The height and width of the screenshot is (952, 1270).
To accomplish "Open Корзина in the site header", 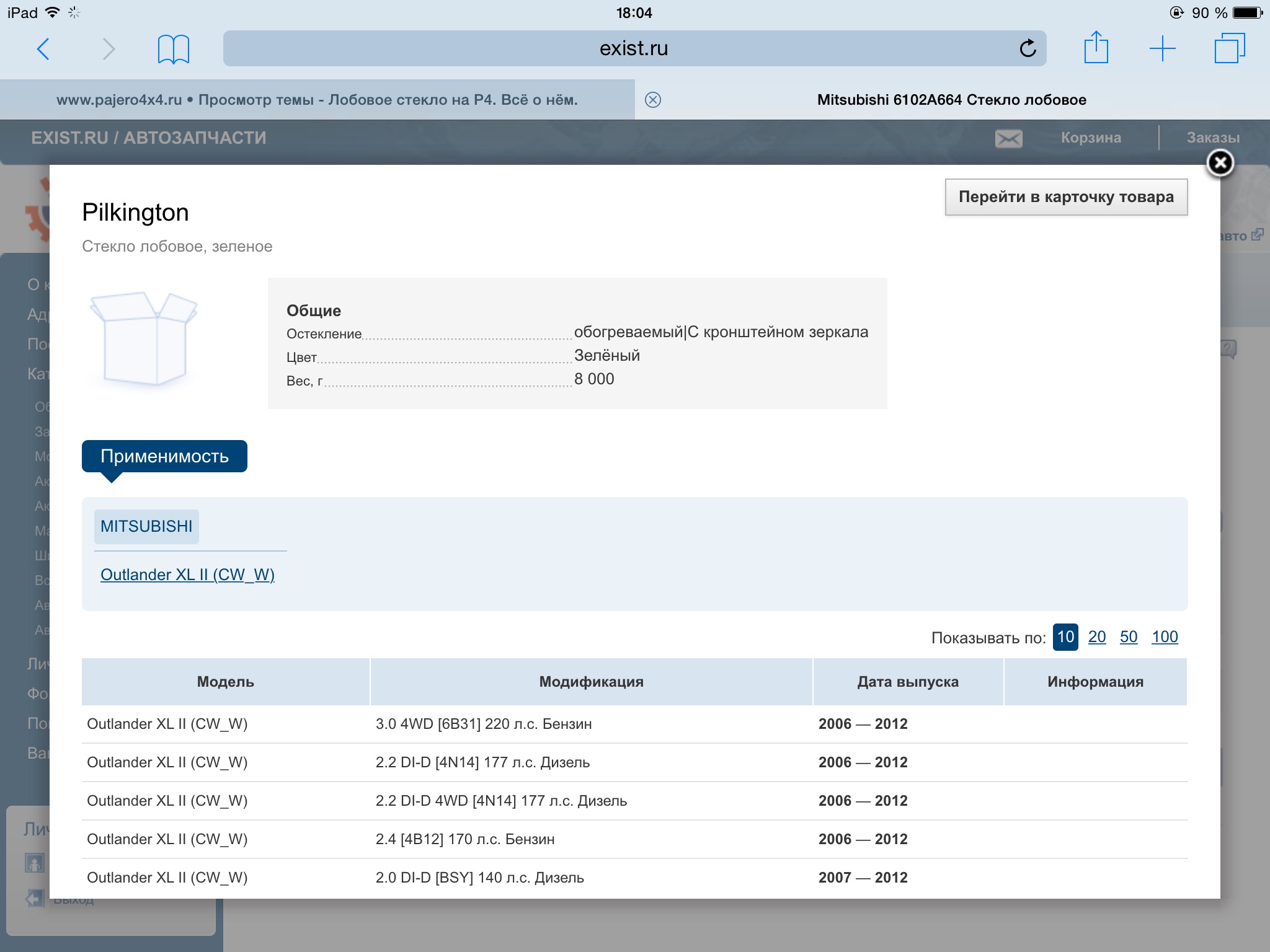I will pyautogui.click(x=1090, y=138).
